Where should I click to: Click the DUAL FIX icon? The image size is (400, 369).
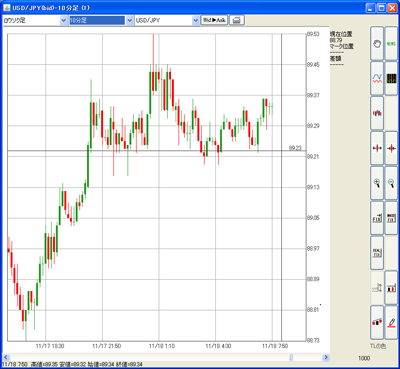coord(377,253)
